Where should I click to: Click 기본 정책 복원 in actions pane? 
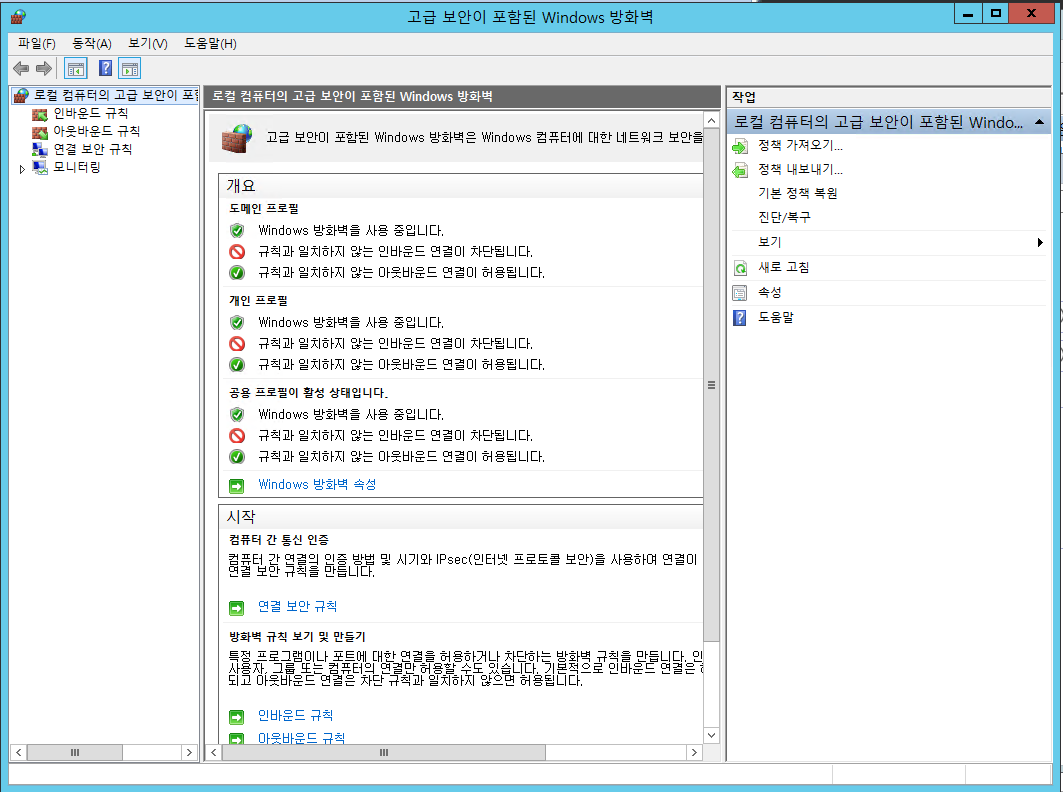coord(797,194)
